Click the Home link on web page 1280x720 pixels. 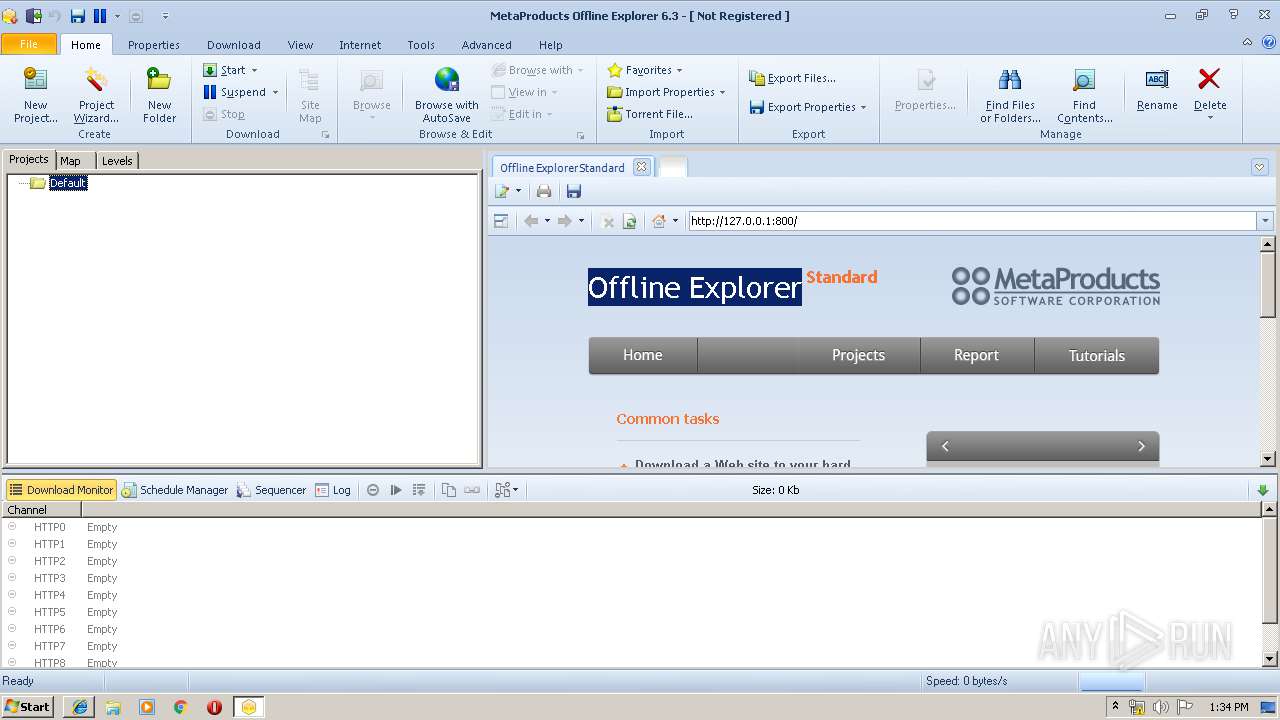click(642, 355)
